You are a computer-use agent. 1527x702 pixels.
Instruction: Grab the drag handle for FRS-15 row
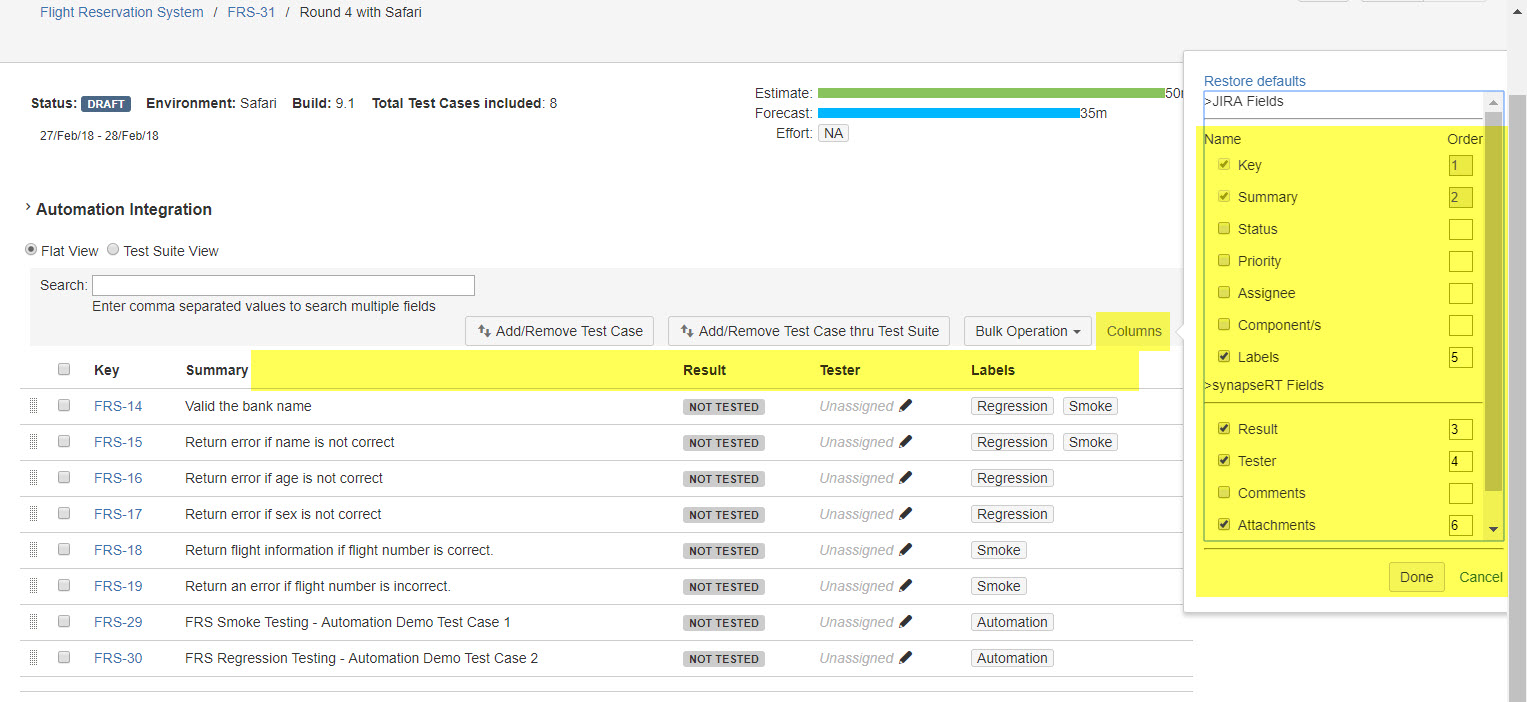pyautogui.click(x=33, y=442)
